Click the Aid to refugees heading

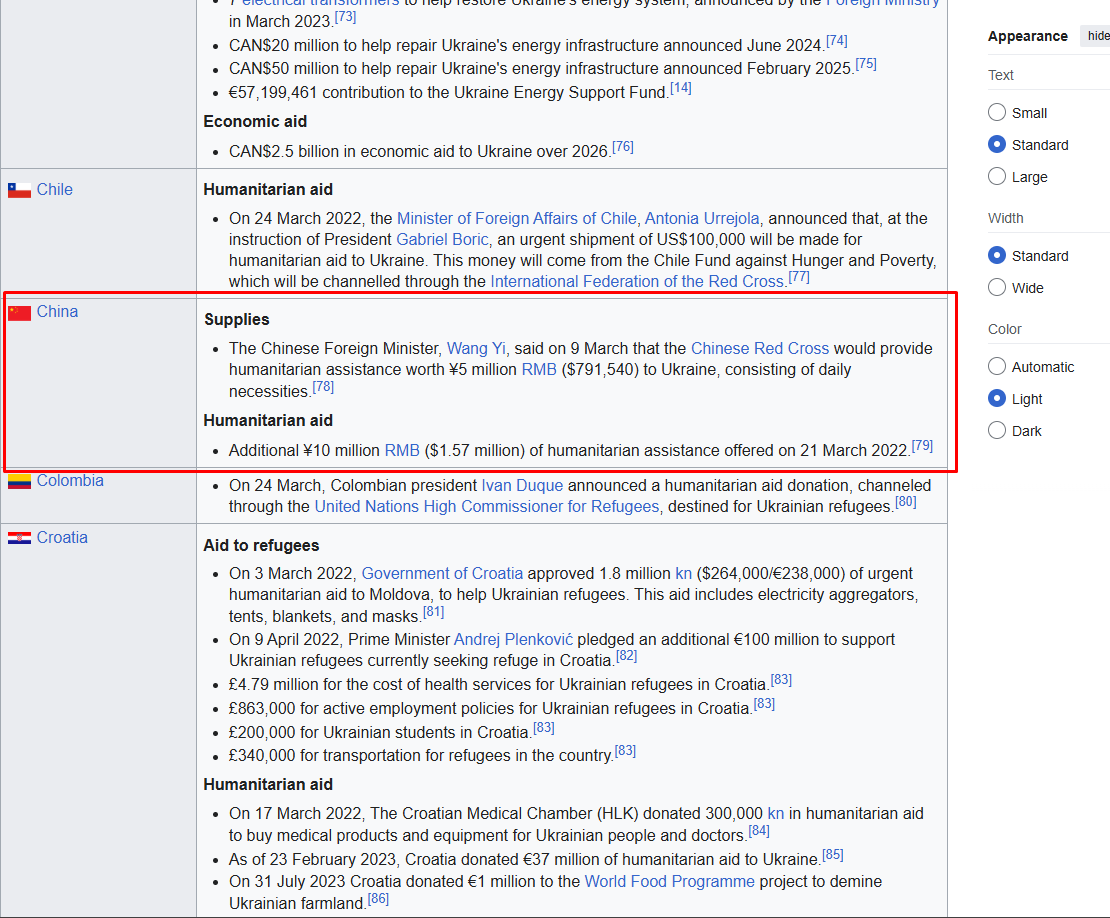click(261, 546)
